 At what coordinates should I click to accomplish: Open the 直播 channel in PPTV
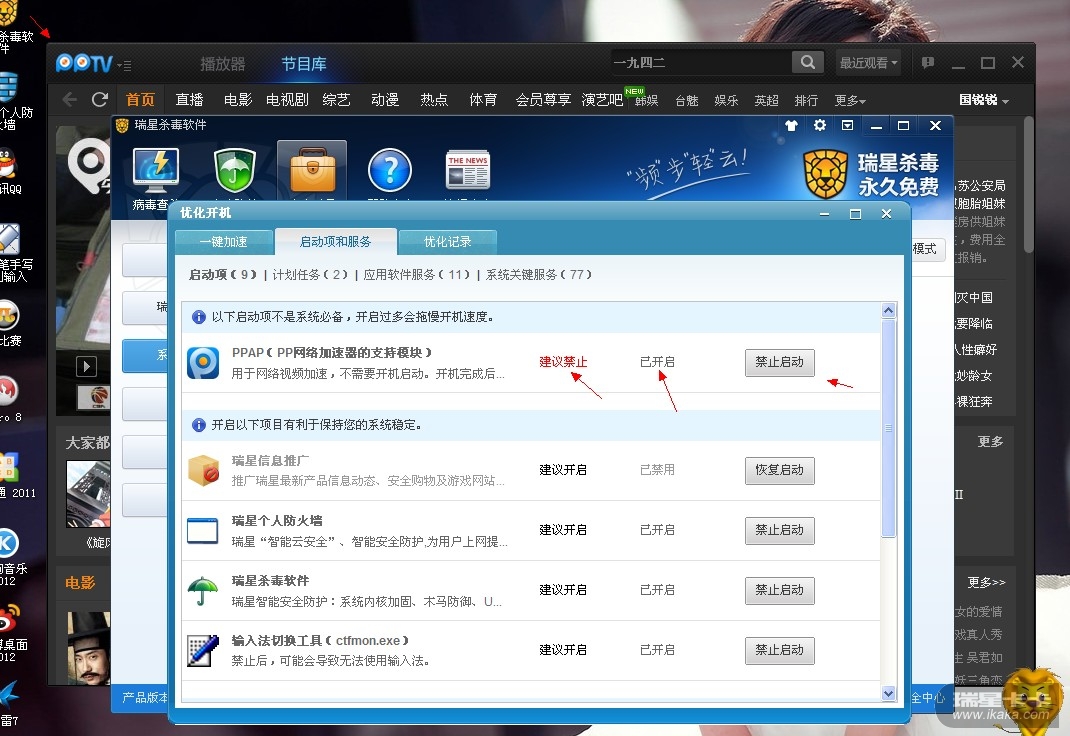pos(189,100)
